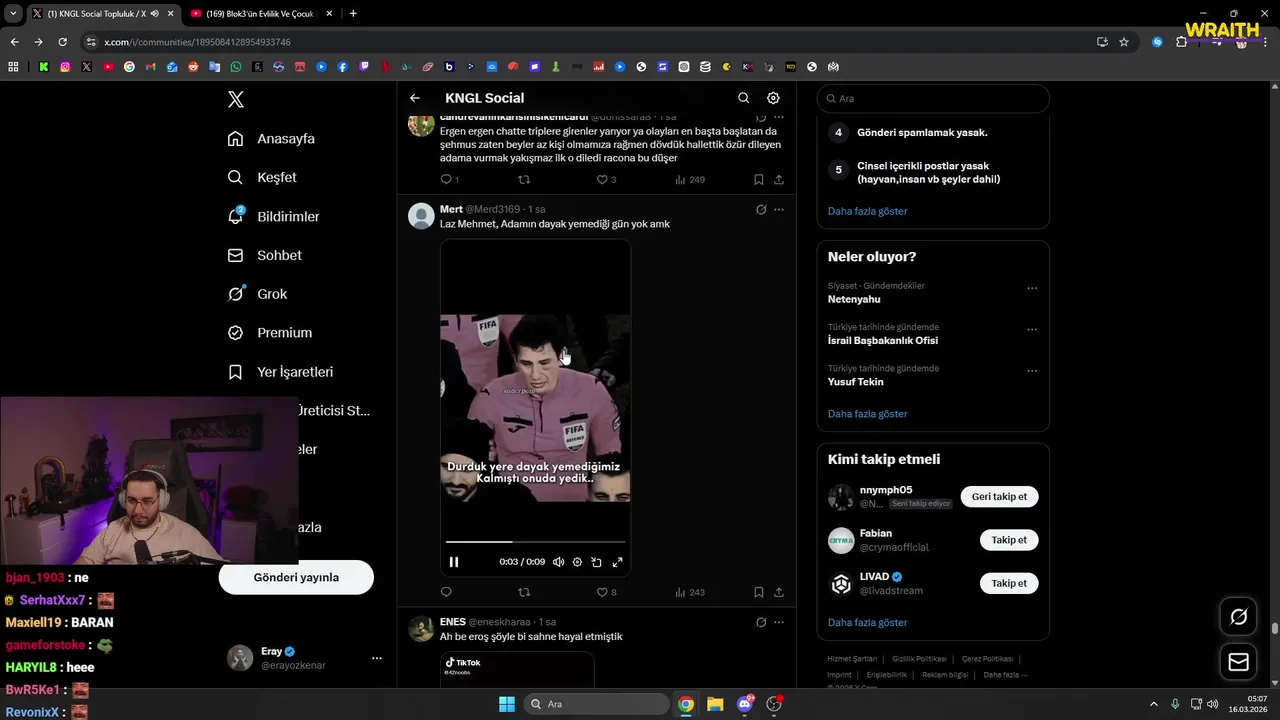Screen dimensions: 1280x720
Task: Open more options for Yusuf Tekin trend
Action: click(x=1032, y=371)
